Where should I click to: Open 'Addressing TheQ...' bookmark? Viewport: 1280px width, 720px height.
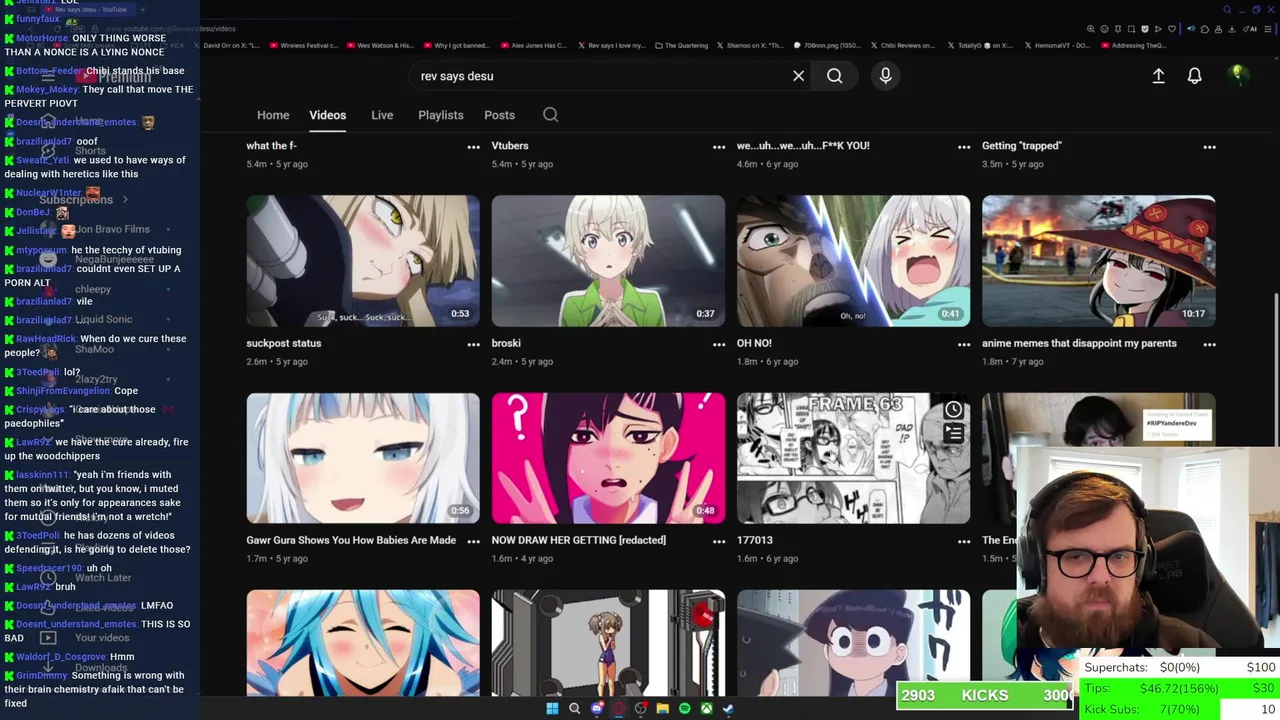[1133, 45]
